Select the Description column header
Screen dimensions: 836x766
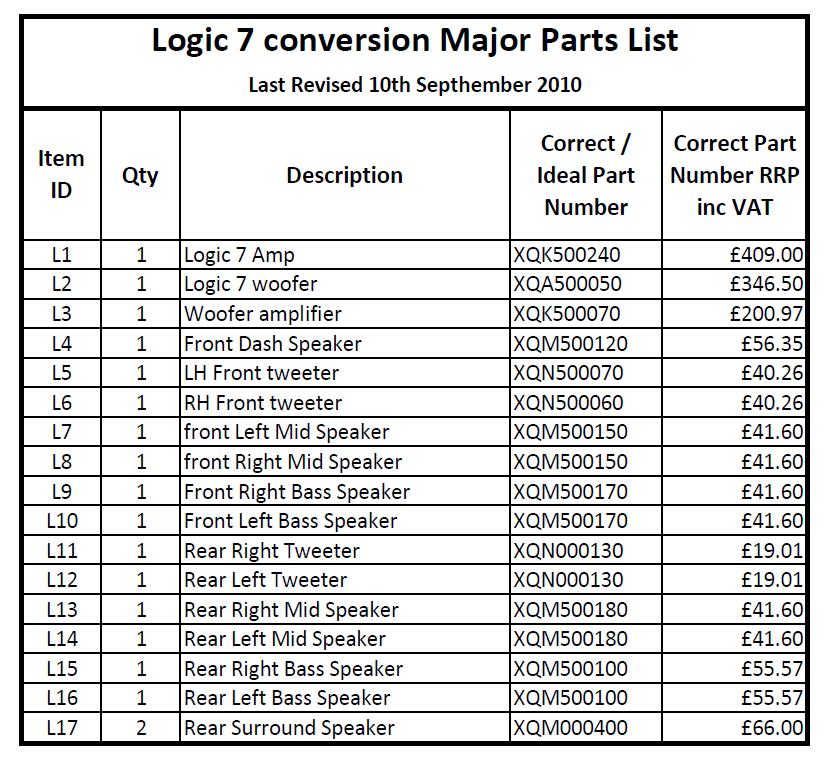pos(344,175)
